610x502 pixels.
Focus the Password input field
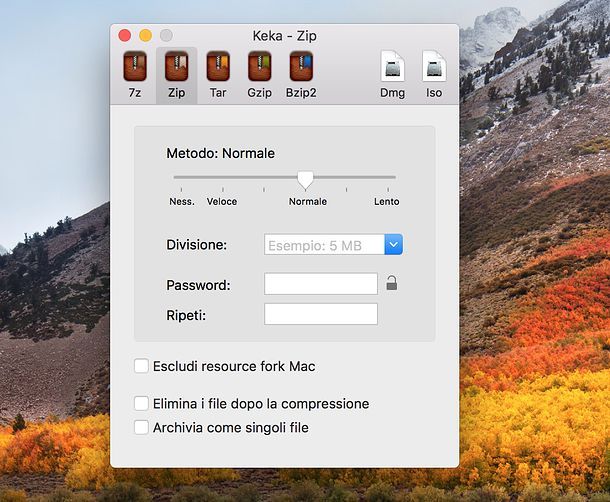tap(321, 283)
